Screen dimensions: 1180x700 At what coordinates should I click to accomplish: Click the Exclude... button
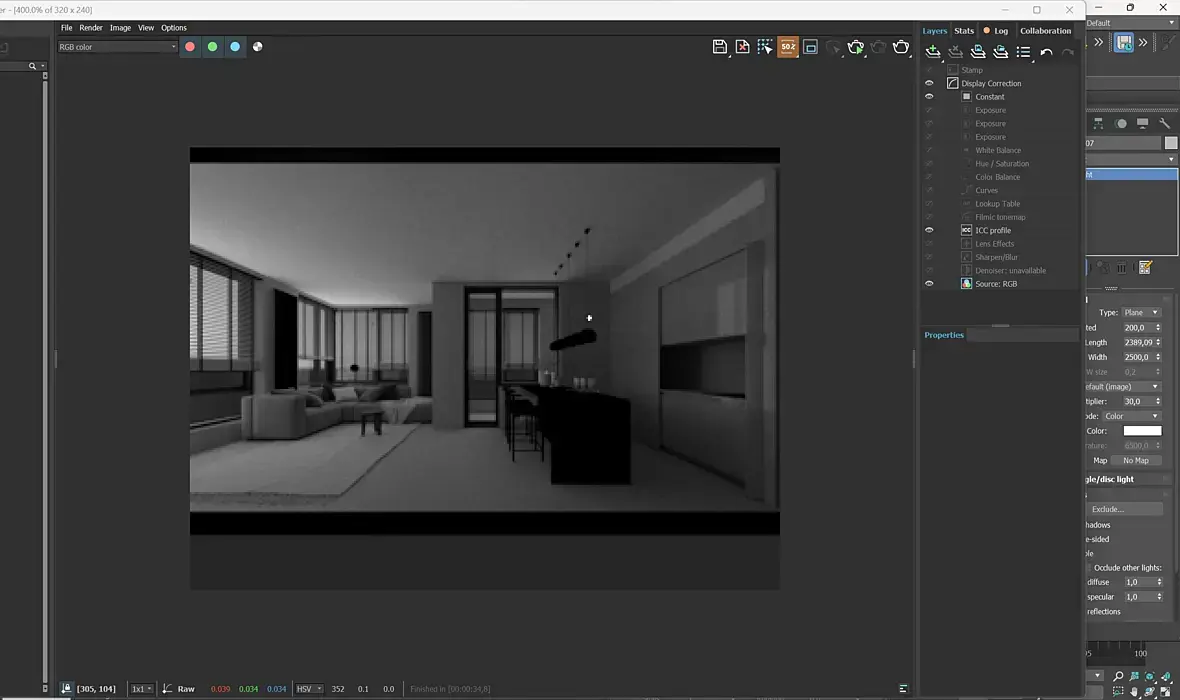point(1124,510)
